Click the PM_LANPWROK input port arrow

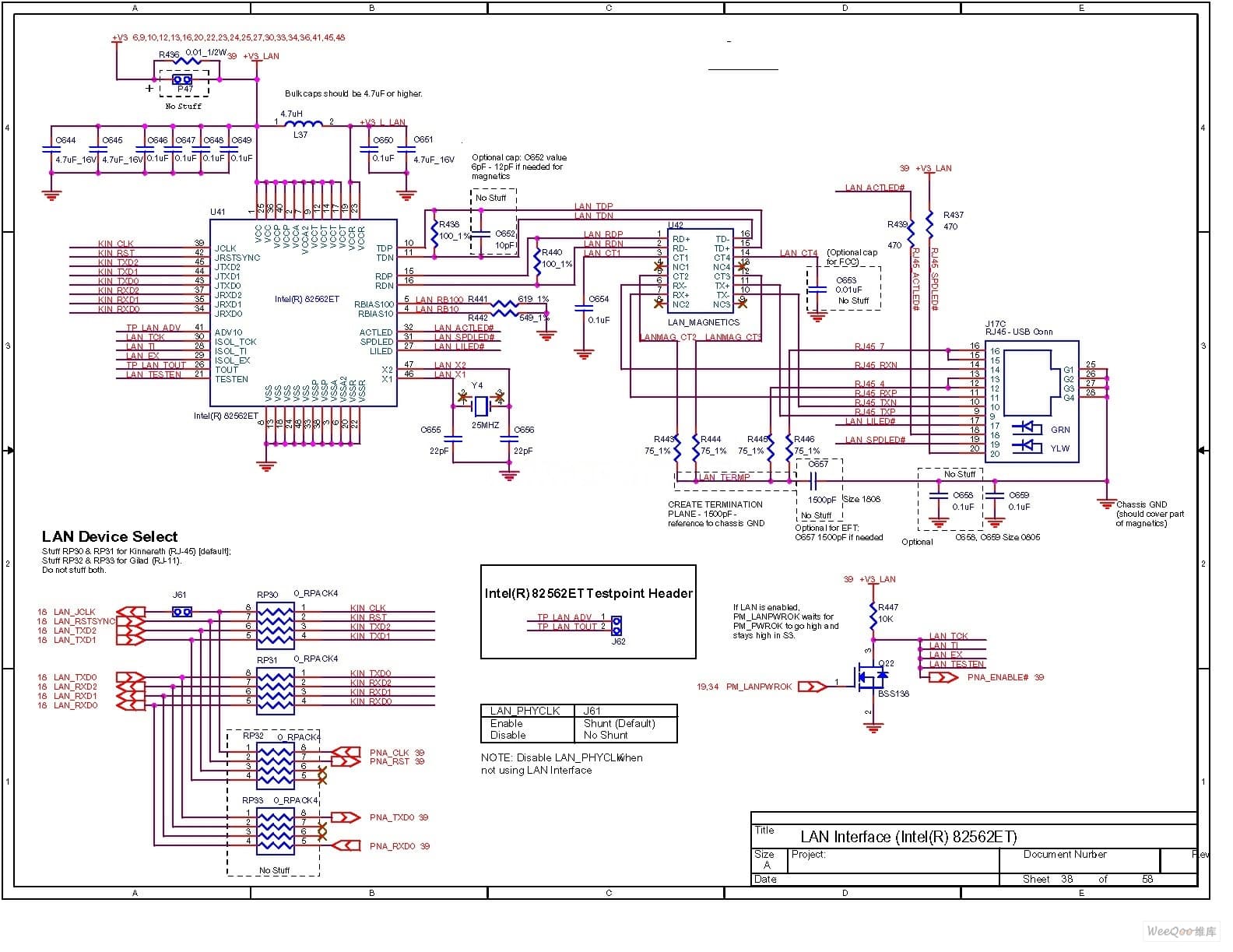(813, 687)
